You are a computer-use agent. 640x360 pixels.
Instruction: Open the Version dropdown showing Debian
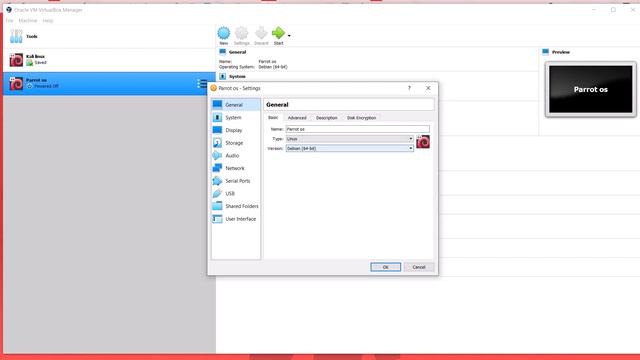click(349, 149)
